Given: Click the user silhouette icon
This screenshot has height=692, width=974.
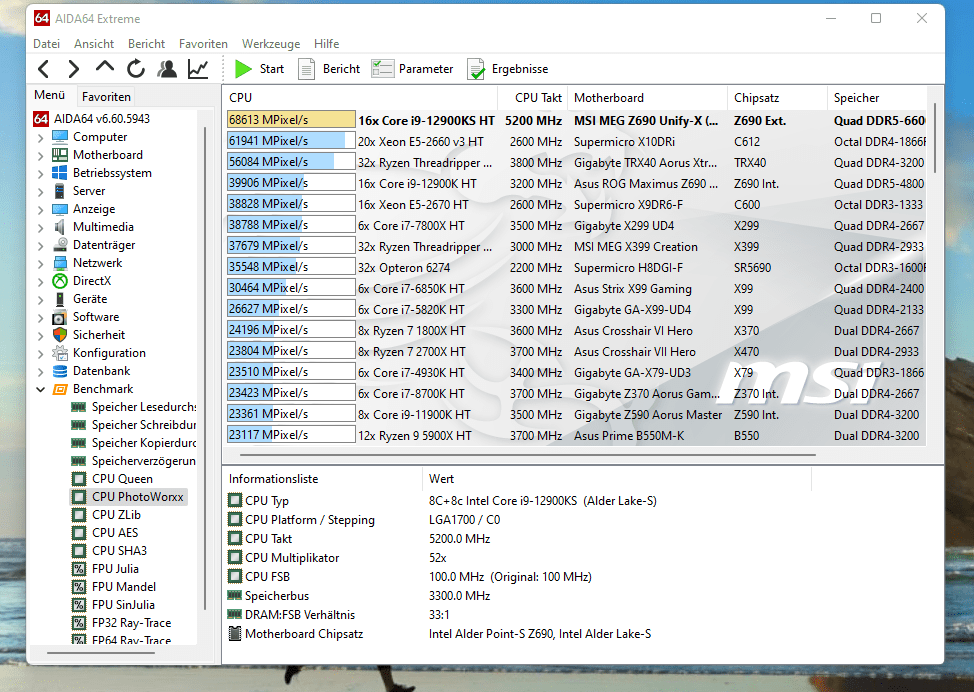Looking at the screenshot, I should (x=166, y=69).
